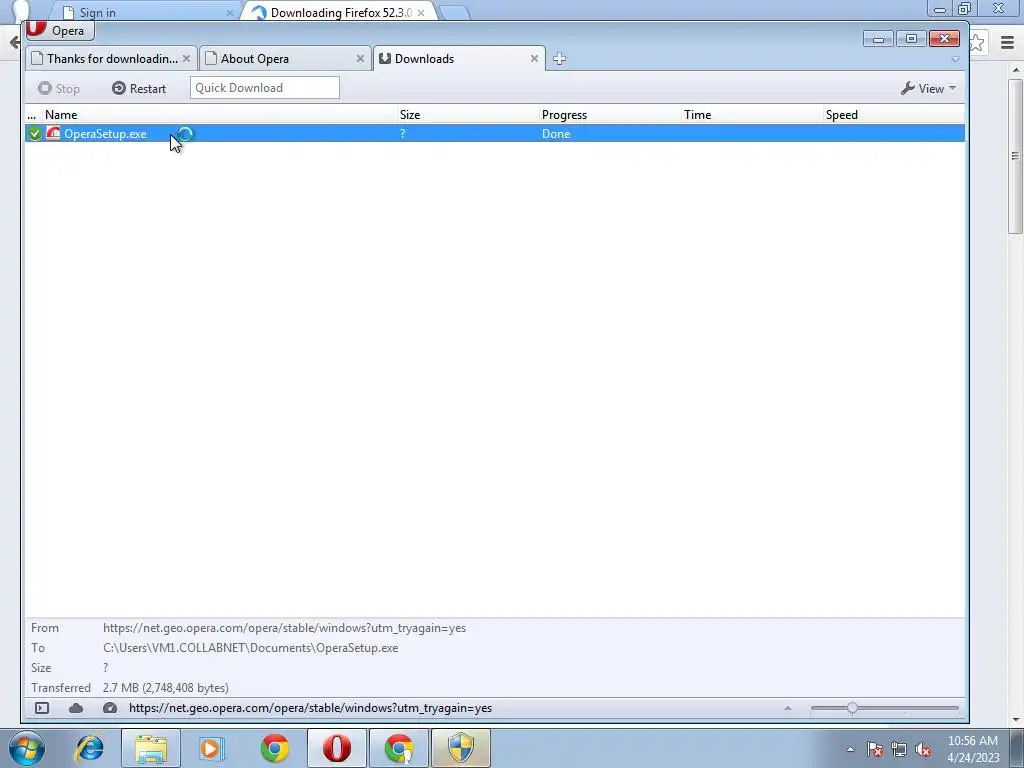
Task: Click the status column header (...)
Action: point(33,114)
